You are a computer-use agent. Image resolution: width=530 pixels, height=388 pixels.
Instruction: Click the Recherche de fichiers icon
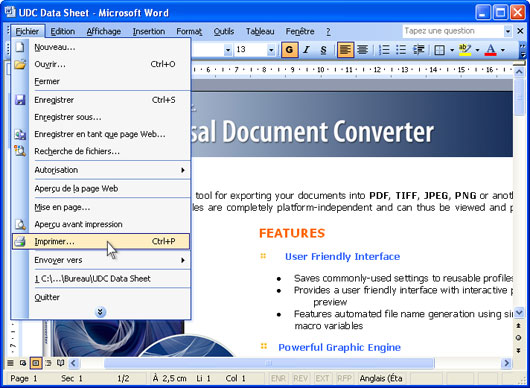click(20, 151)
